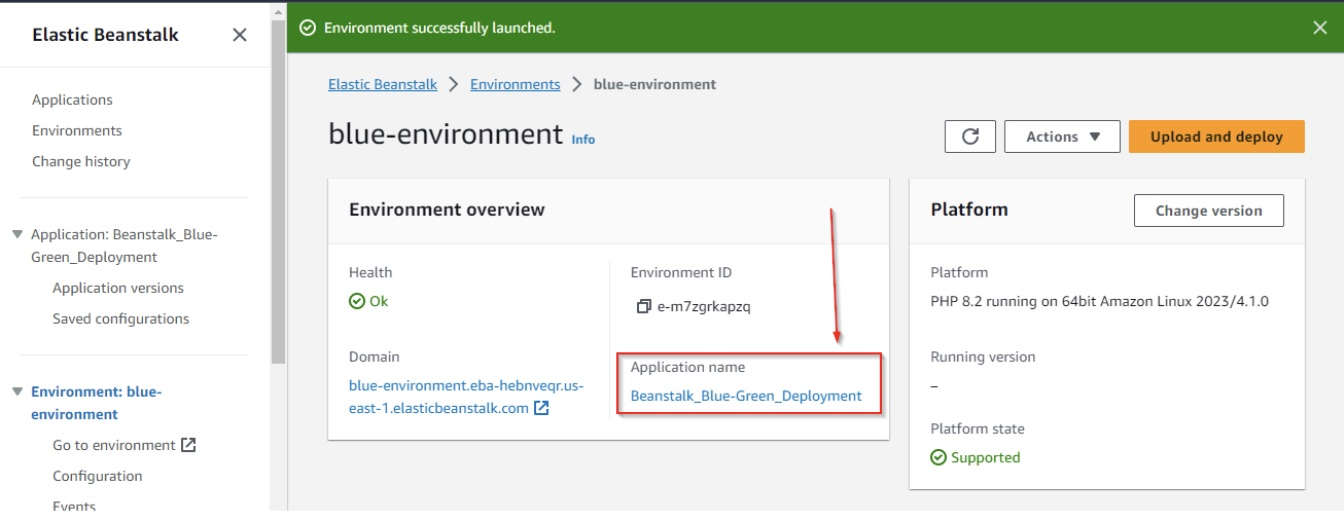The image size is (1344, 532).
Task: Open the blue-environment domain URL link
Action: click(x=466, y=397)
